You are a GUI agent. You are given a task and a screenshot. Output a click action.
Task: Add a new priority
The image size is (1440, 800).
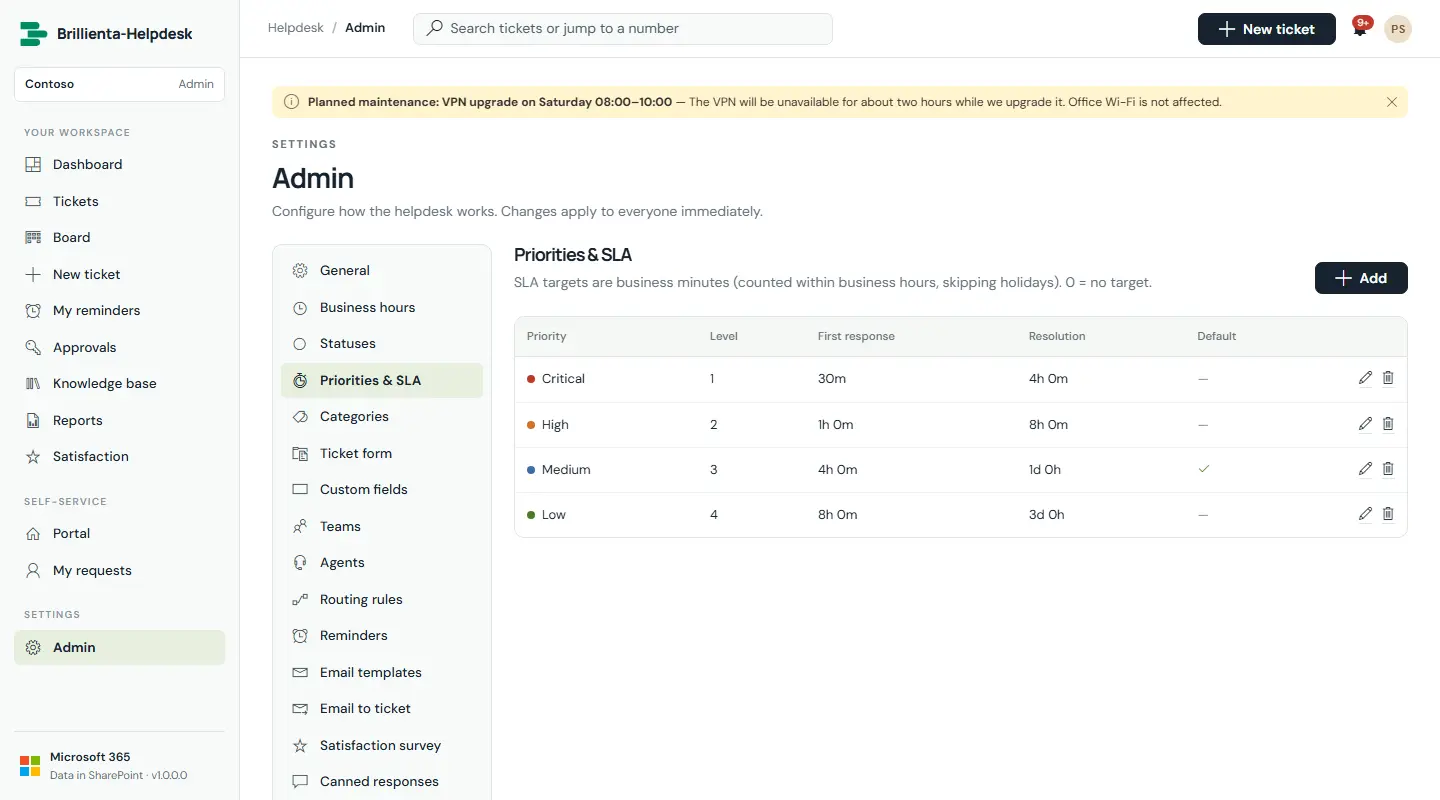point(1361,278)
